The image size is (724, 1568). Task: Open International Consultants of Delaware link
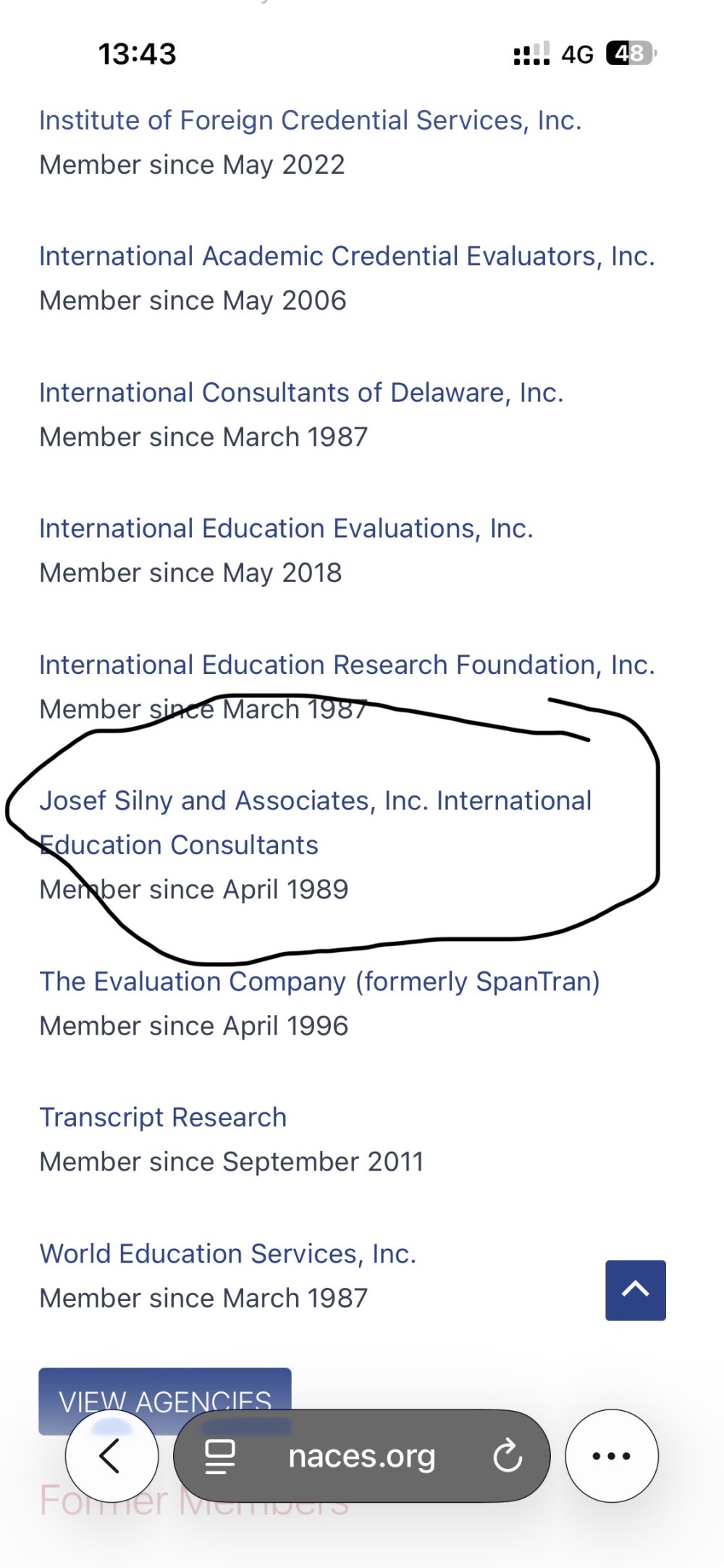pyautogui.click(x=301, y=392)
